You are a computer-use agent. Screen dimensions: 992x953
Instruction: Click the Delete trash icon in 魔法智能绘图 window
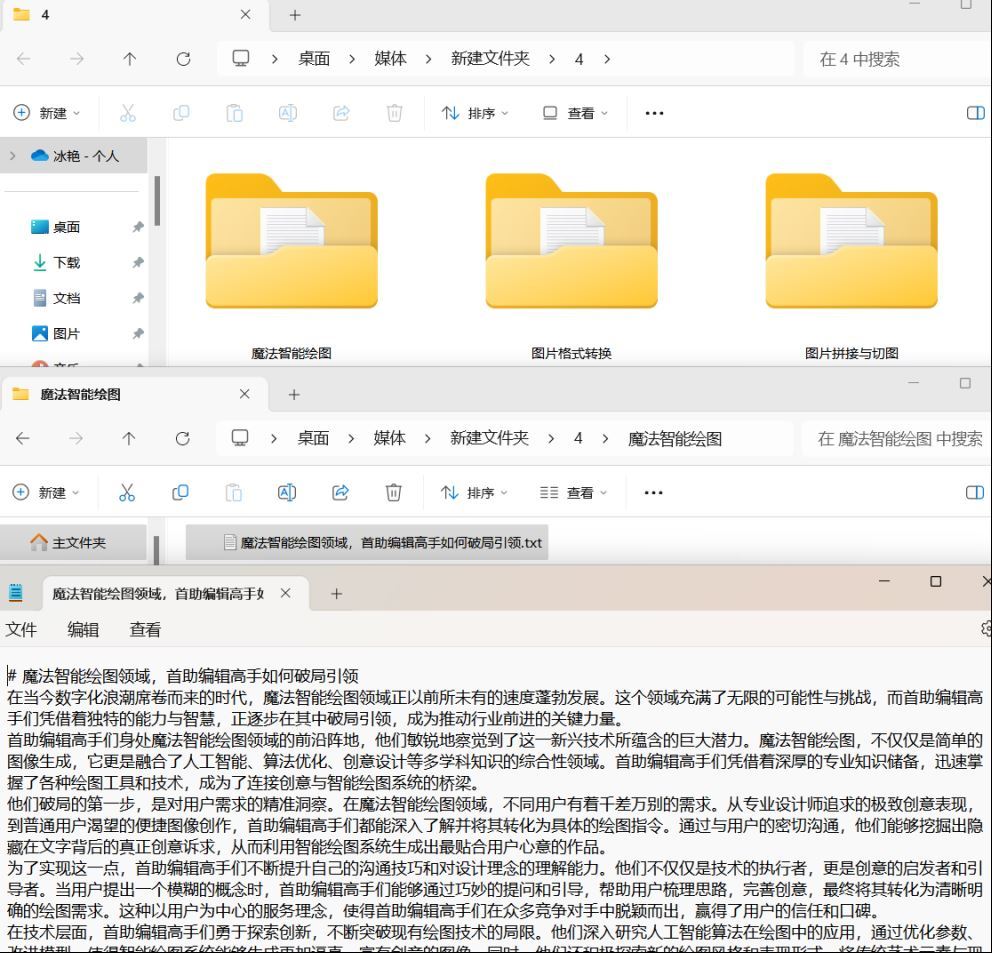point(394,492)
